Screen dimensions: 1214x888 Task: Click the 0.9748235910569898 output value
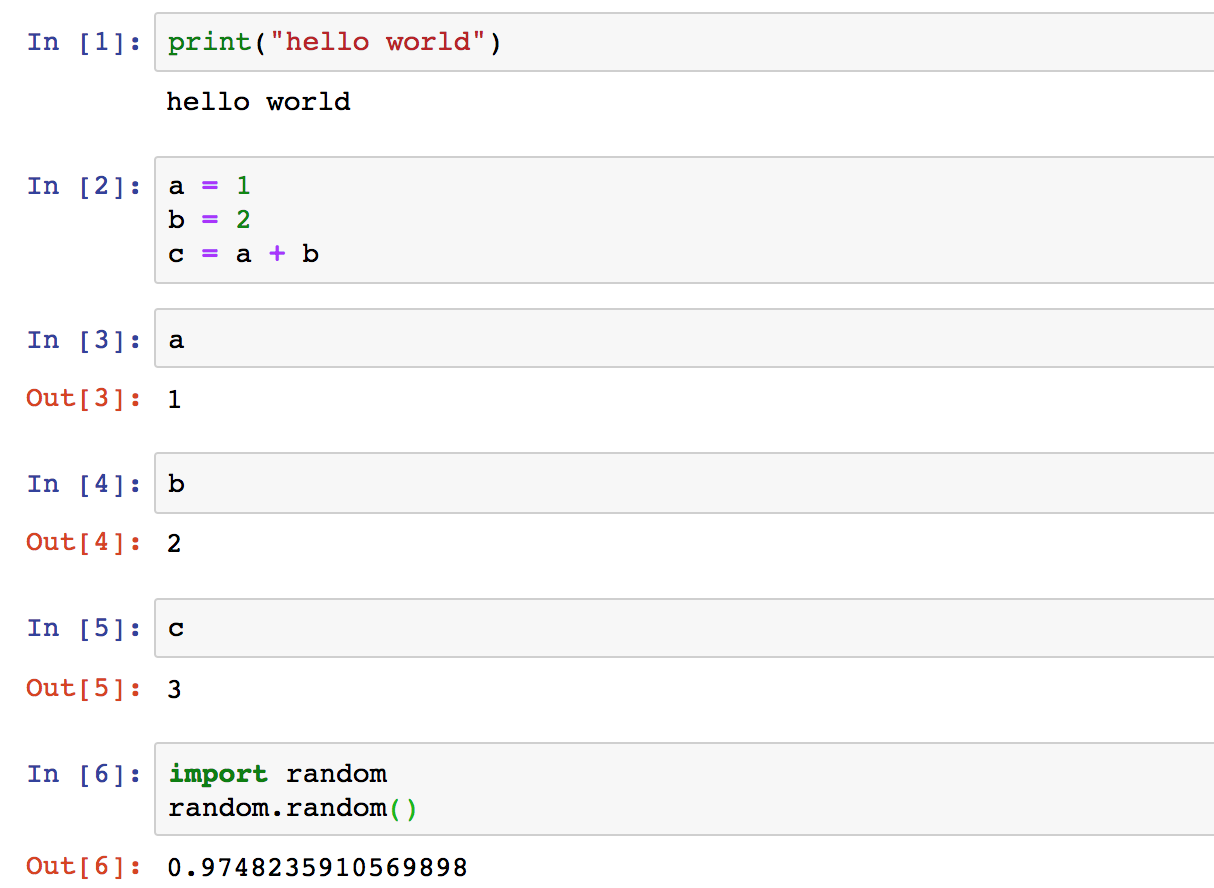click(x=317, y=867)
